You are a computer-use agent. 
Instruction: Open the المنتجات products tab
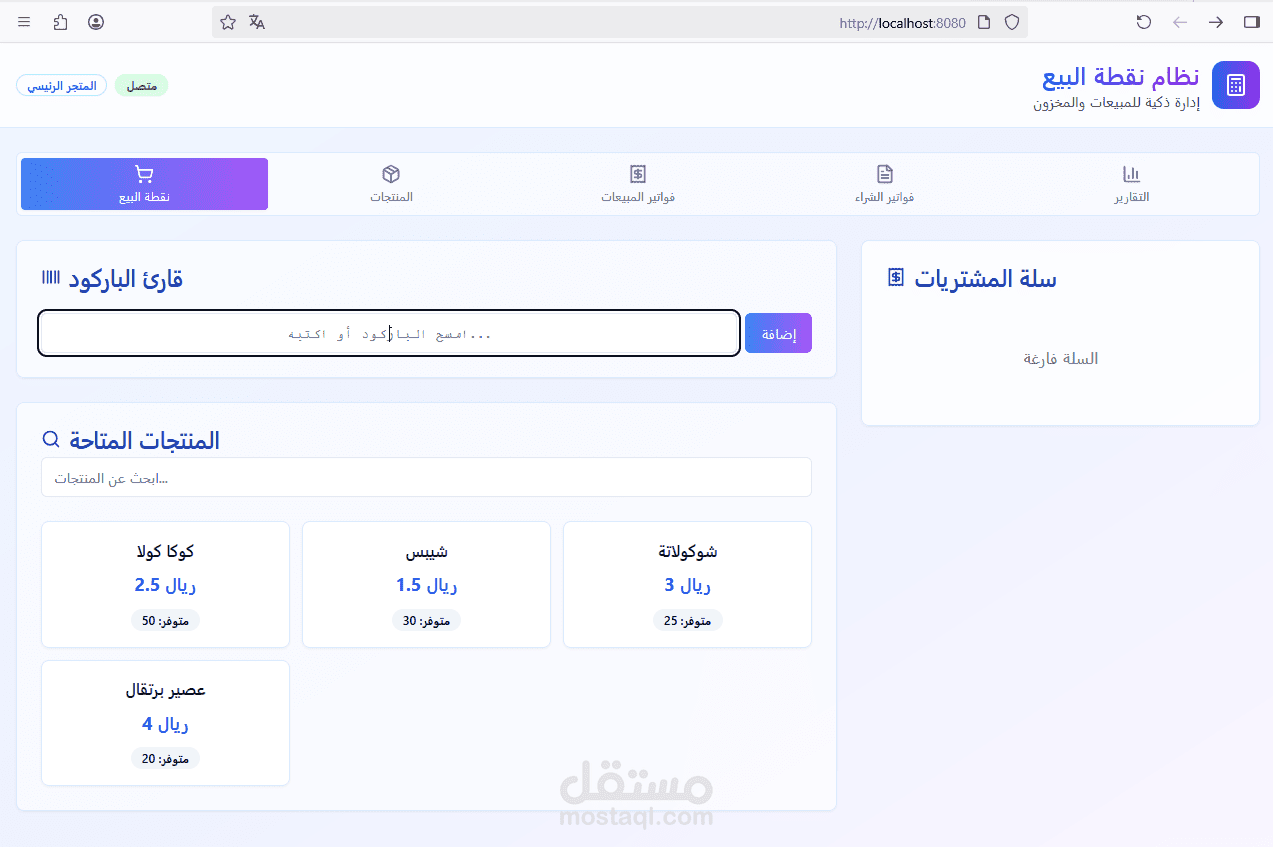point(391,184)
